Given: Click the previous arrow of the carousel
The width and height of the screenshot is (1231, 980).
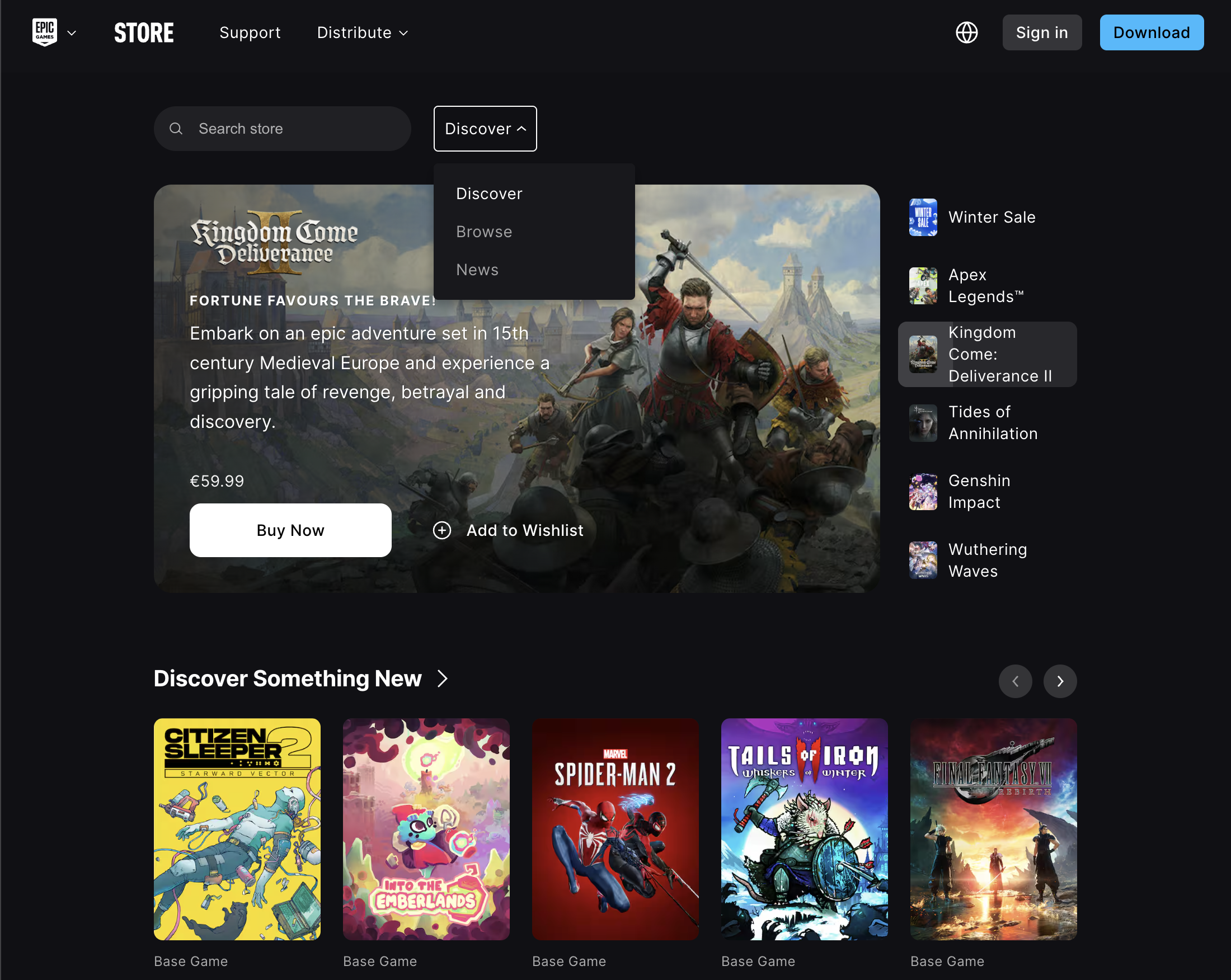Looking at the screenshot, I should [x=1015, y=681].
